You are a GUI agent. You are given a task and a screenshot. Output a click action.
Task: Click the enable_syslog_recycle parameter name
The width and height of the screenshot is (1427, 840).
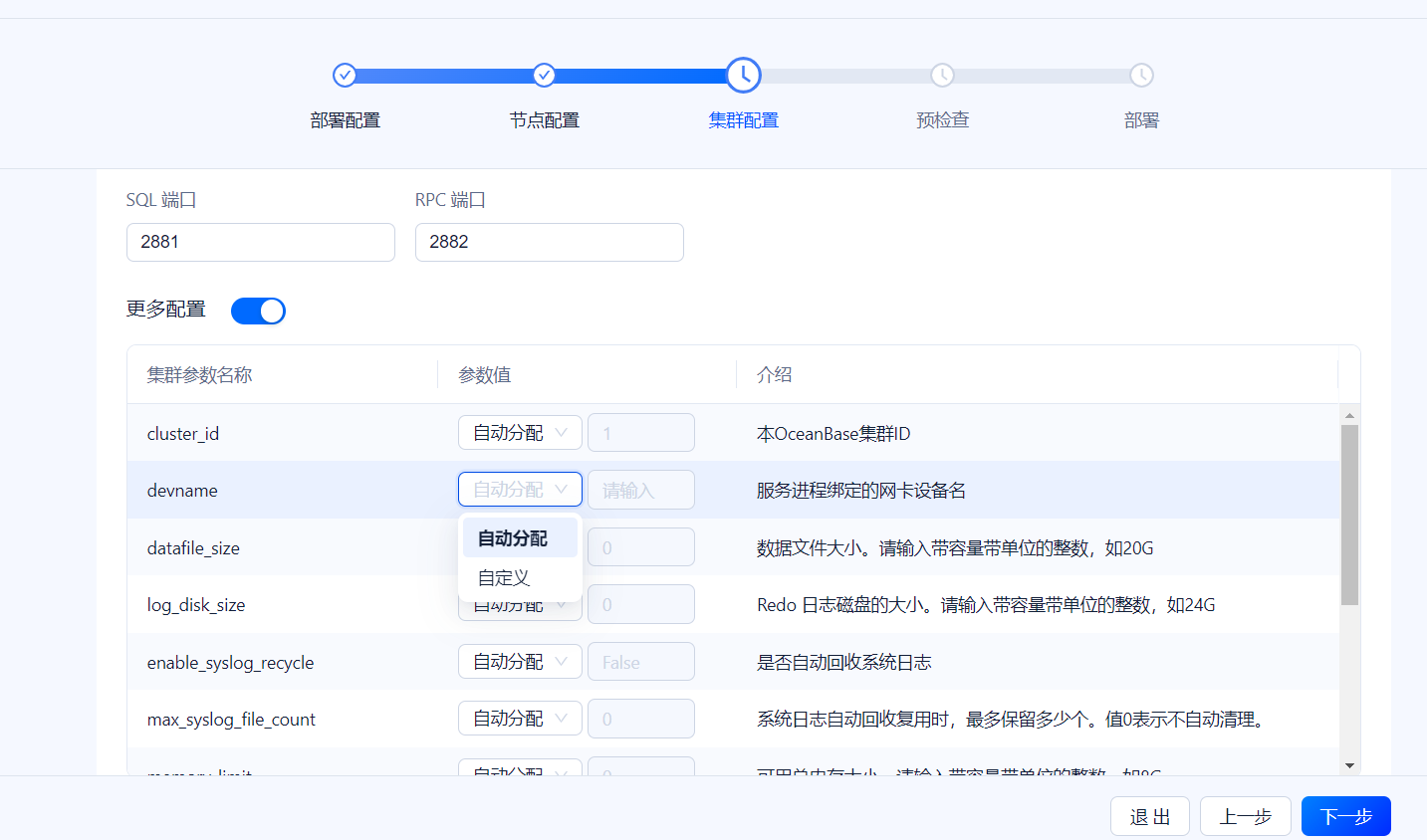[x=230, y=663]
